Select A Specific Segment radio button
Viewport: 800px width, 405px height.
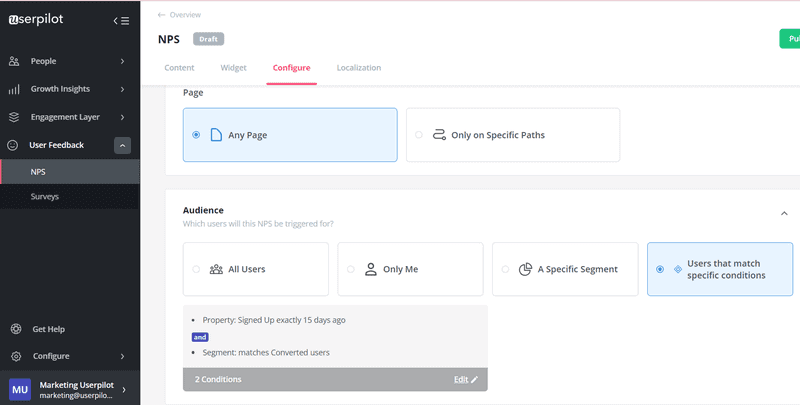click(x=505, y=269)
